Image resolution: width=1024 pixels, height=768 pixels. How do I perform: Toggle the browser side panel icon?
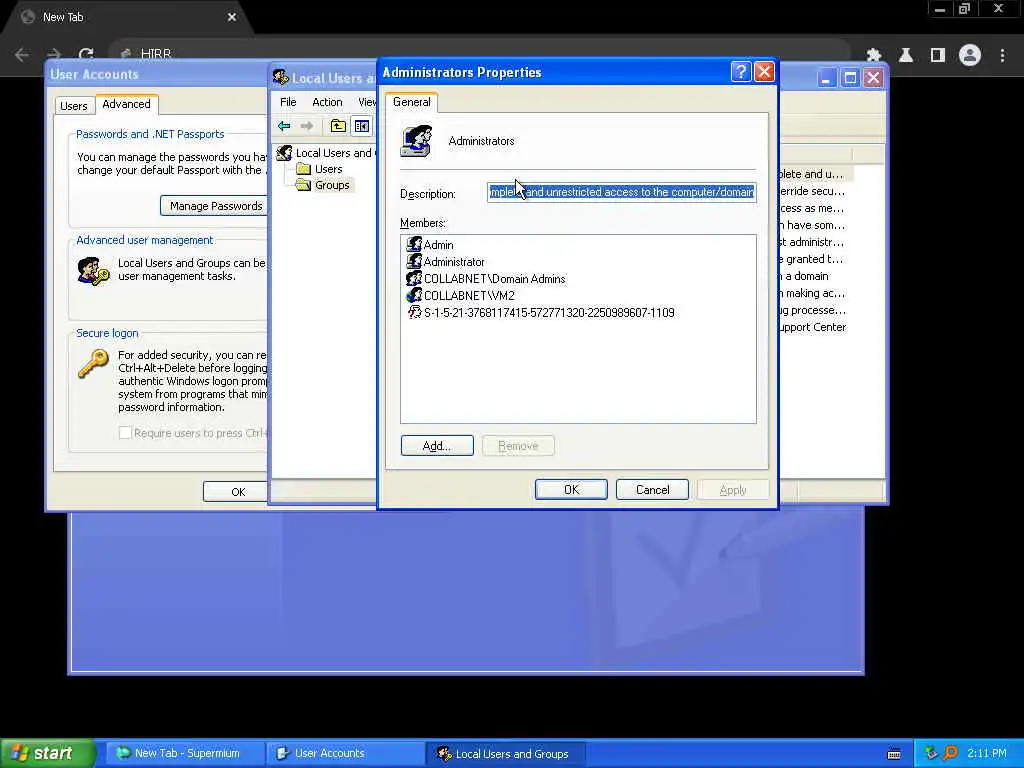pyautogui.click(x=938, y=56)
